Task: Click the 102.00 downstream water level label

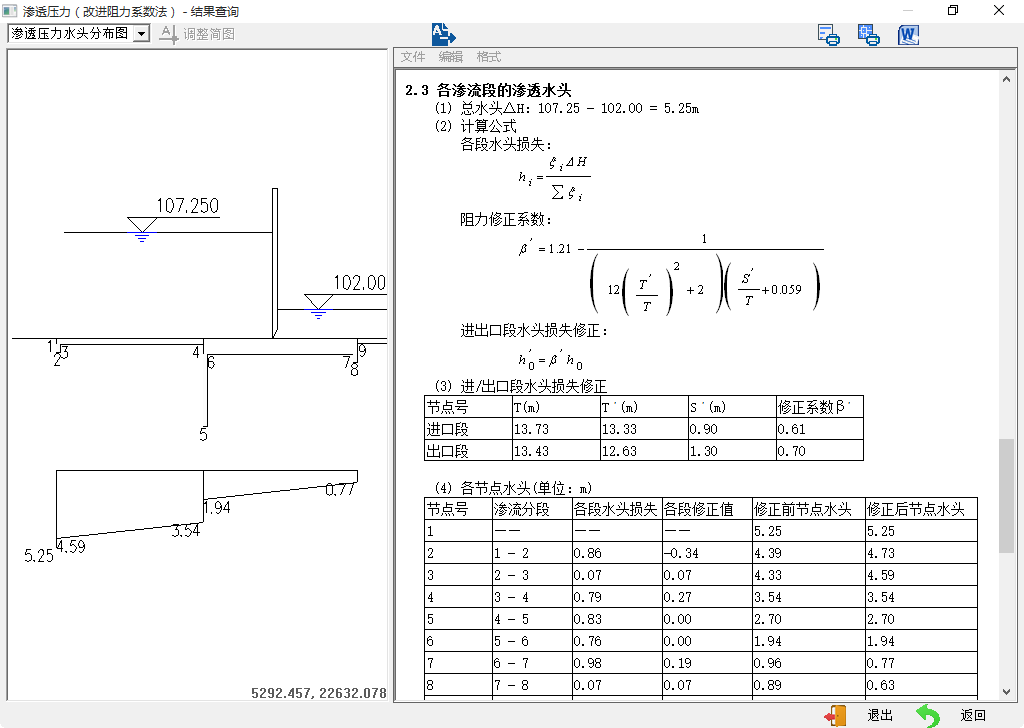Action: [x=359, y=283]
